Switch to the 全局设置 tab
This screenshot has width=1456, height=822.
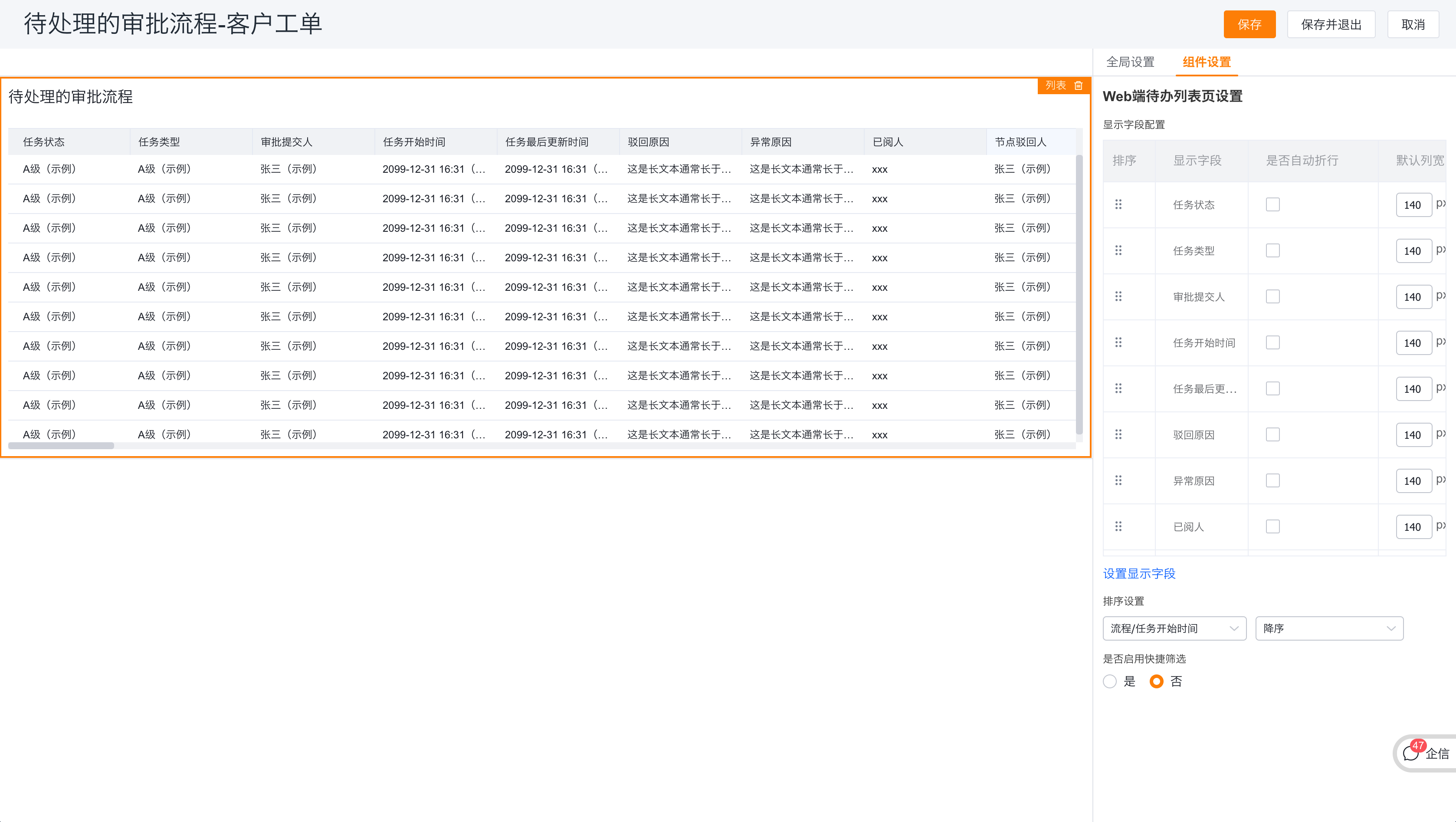click(1130, 62)
